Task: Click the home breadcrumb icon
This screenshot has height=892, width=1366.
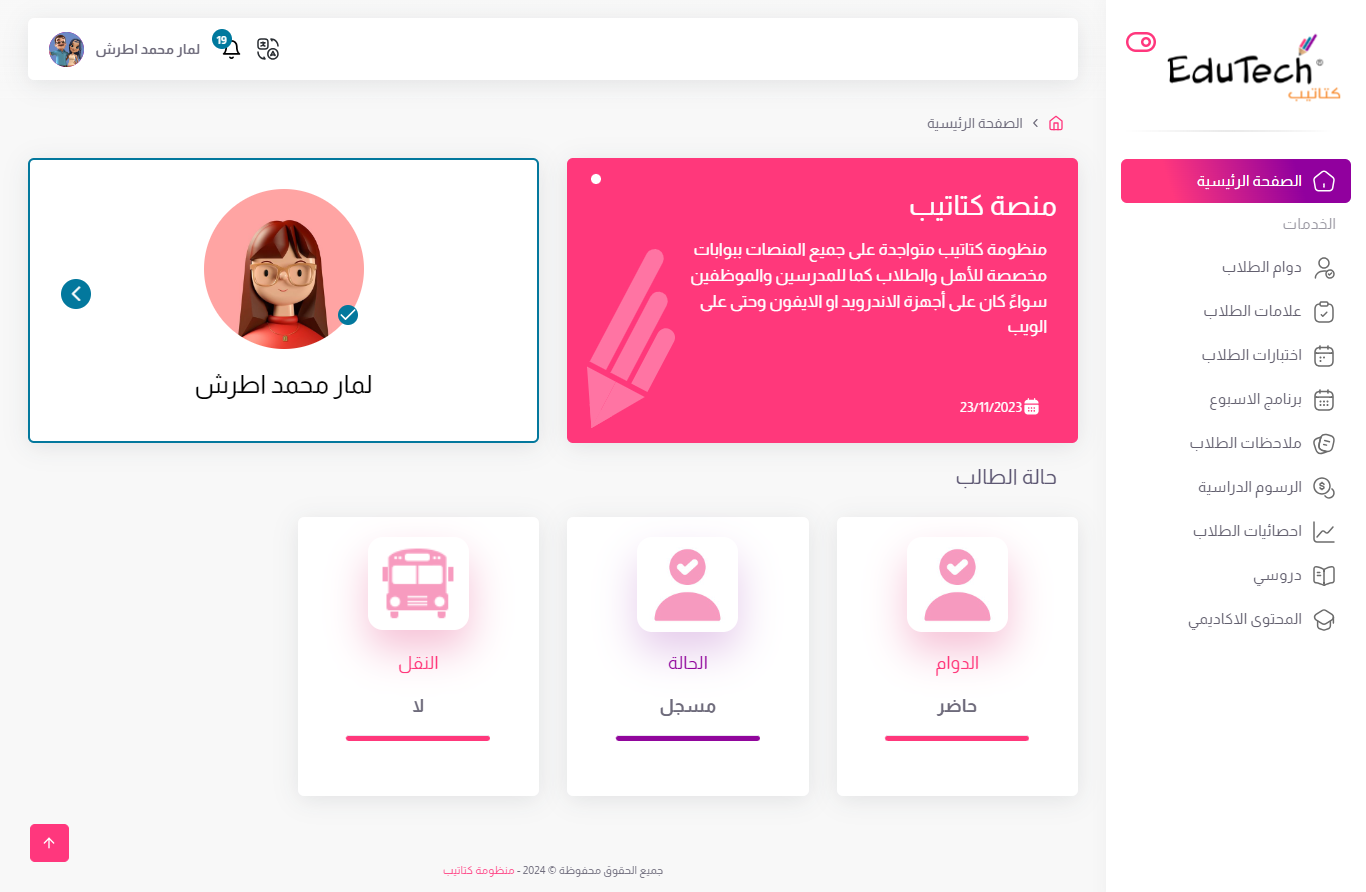Action: 1056,123
